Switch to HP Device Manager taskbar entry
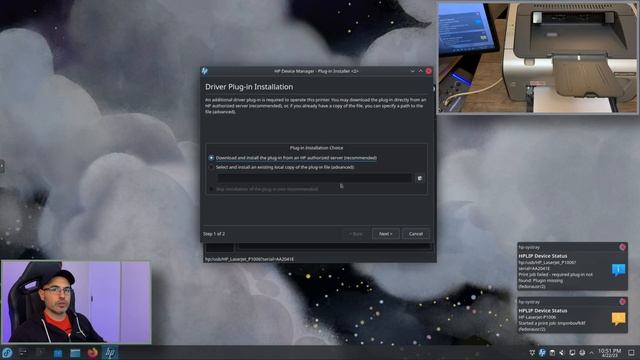This screenshot has height=360, width=640. pyautogui.click(x=110, y=353)
